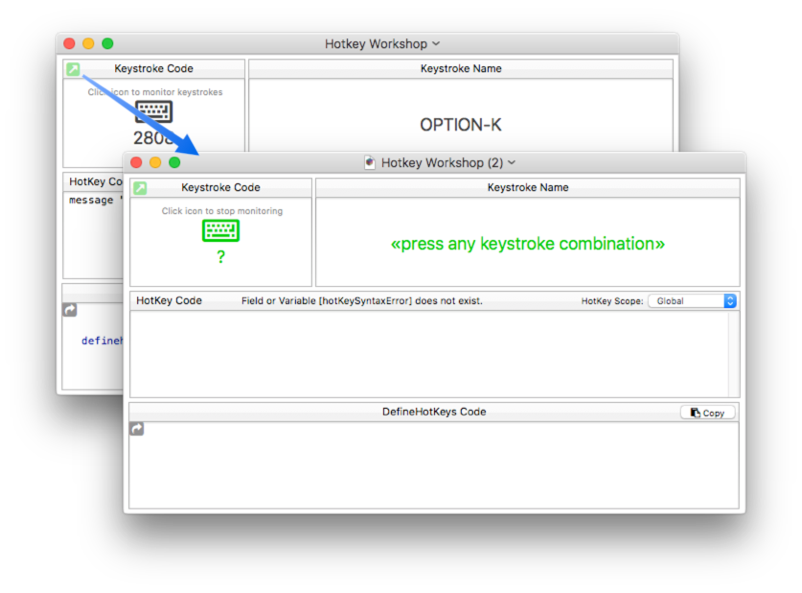
Task: Close the back Hotkey Workshop window
Action: tap(69, 43)
